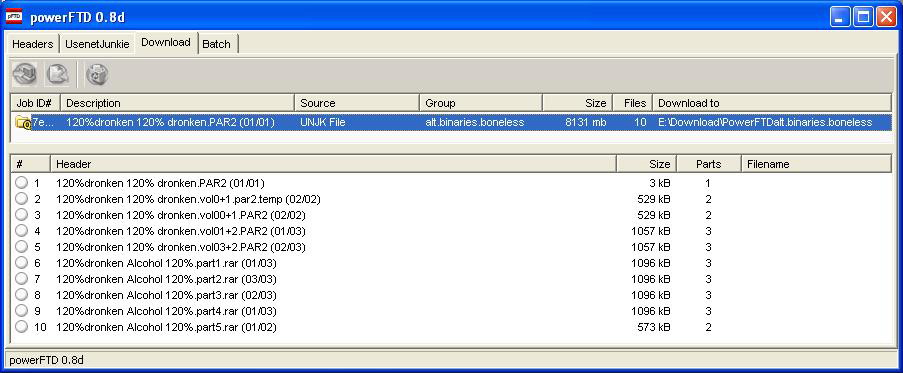903x373 pixels.
Task: Select status circle for dronken.PAR2 (01/01)
Action: coord(21,183)
